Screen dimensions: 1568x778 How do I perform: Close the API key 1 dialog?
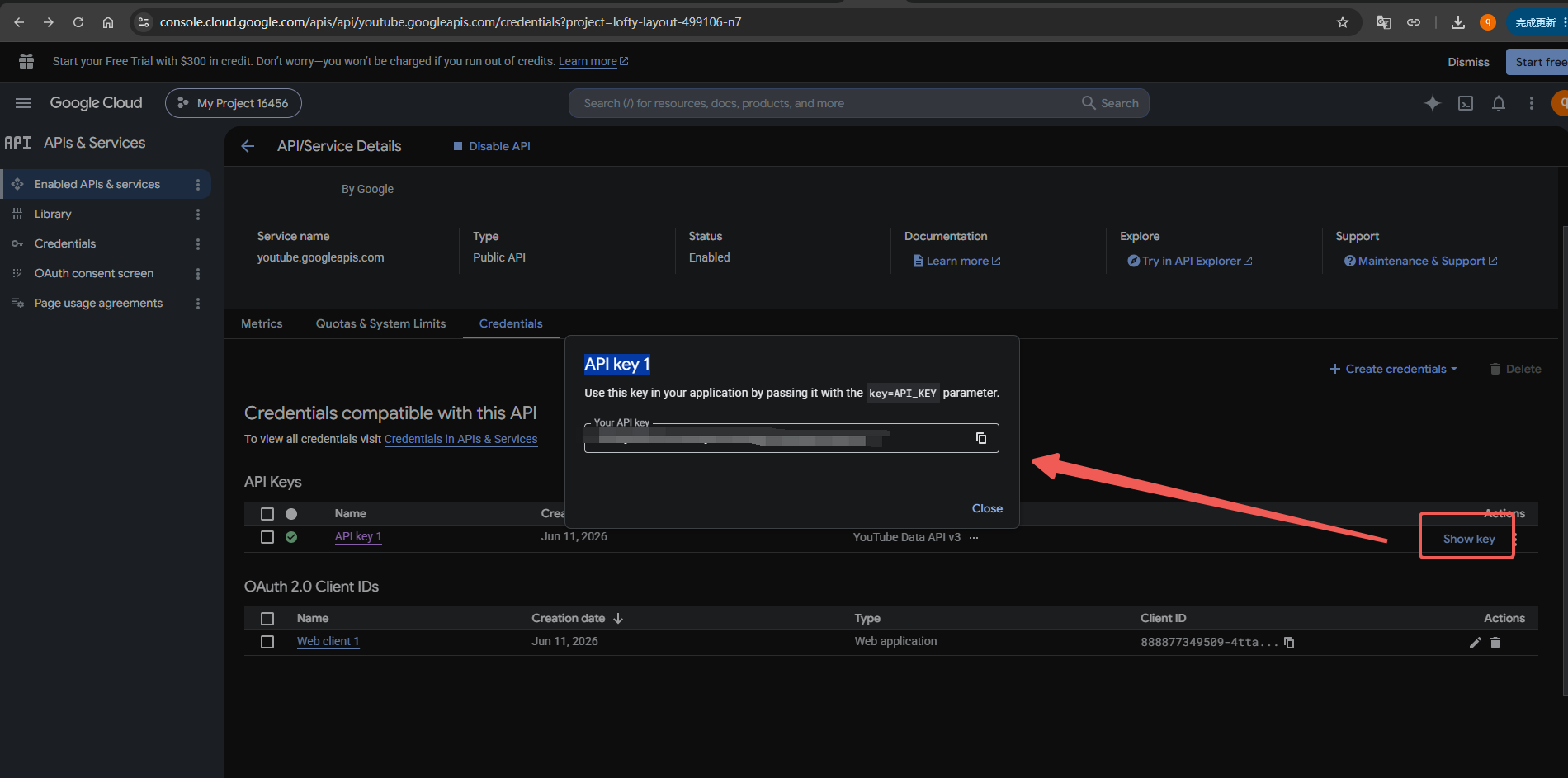pyautogui.click(x=987, y=508)
